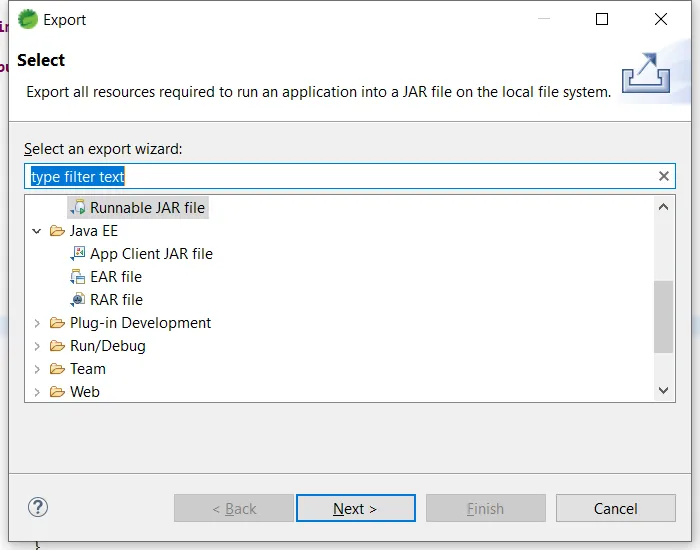Click the App Client JAR file icon
The height and width of the screenshot is (550, 700).
(x=78, y=254)
